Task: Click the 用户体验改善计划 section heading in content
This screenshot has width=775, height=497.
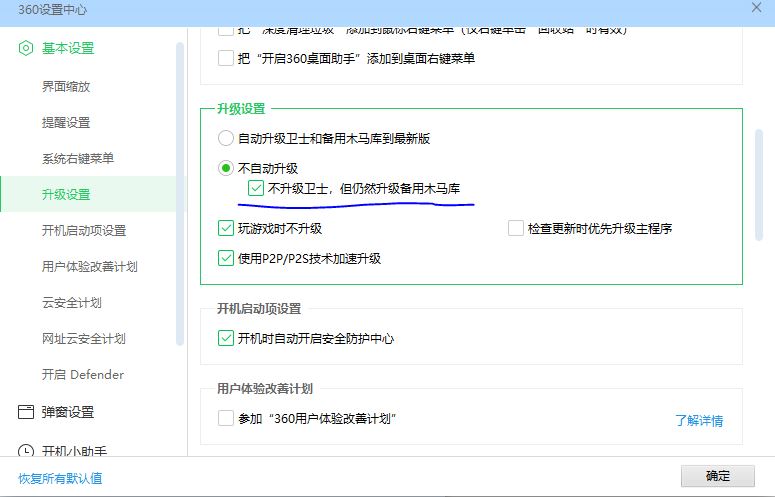Action: point(265,389)
